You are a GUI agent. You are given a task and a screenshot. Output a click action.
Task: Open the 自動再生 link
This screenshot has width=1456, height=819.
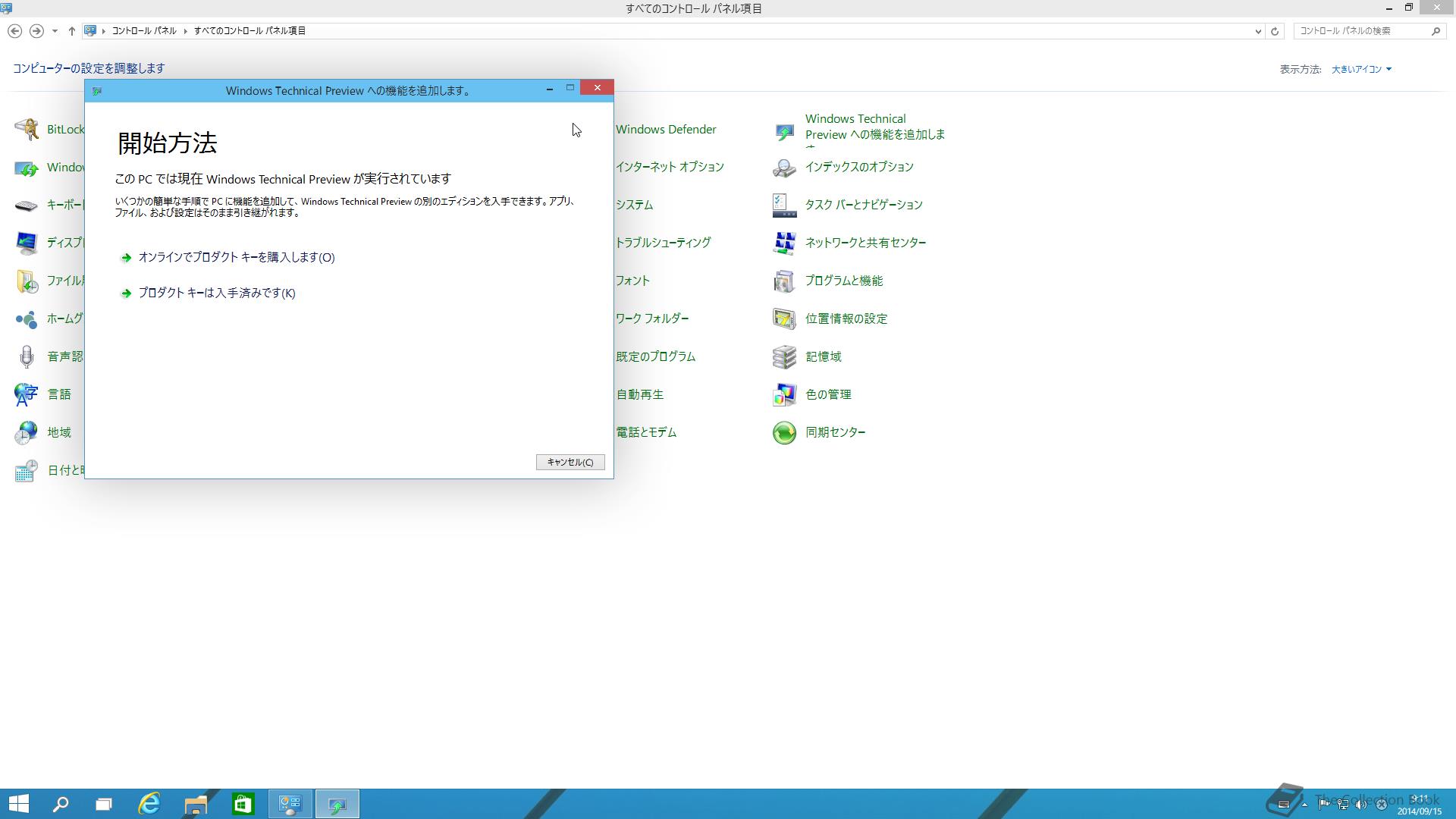tap(640, 394)
